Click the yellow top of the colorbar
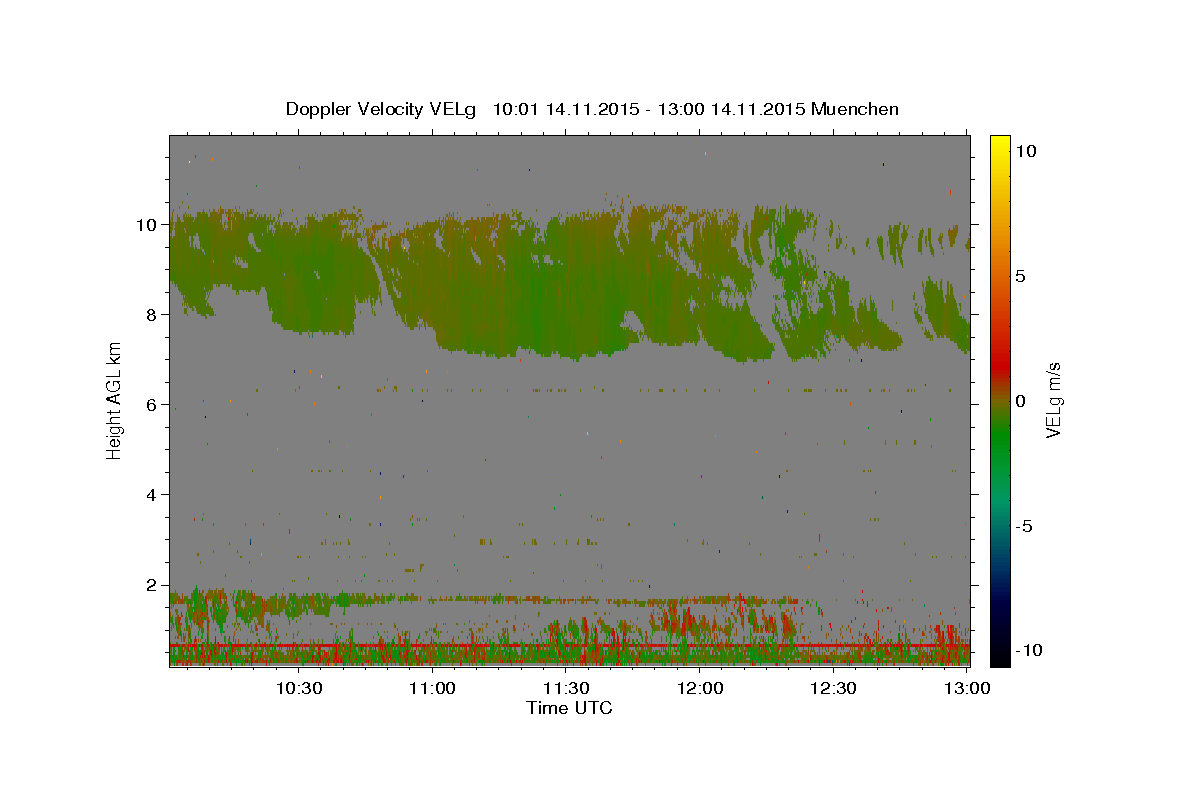Viewport: 1200px width, 800px height. tap(999, 145)
